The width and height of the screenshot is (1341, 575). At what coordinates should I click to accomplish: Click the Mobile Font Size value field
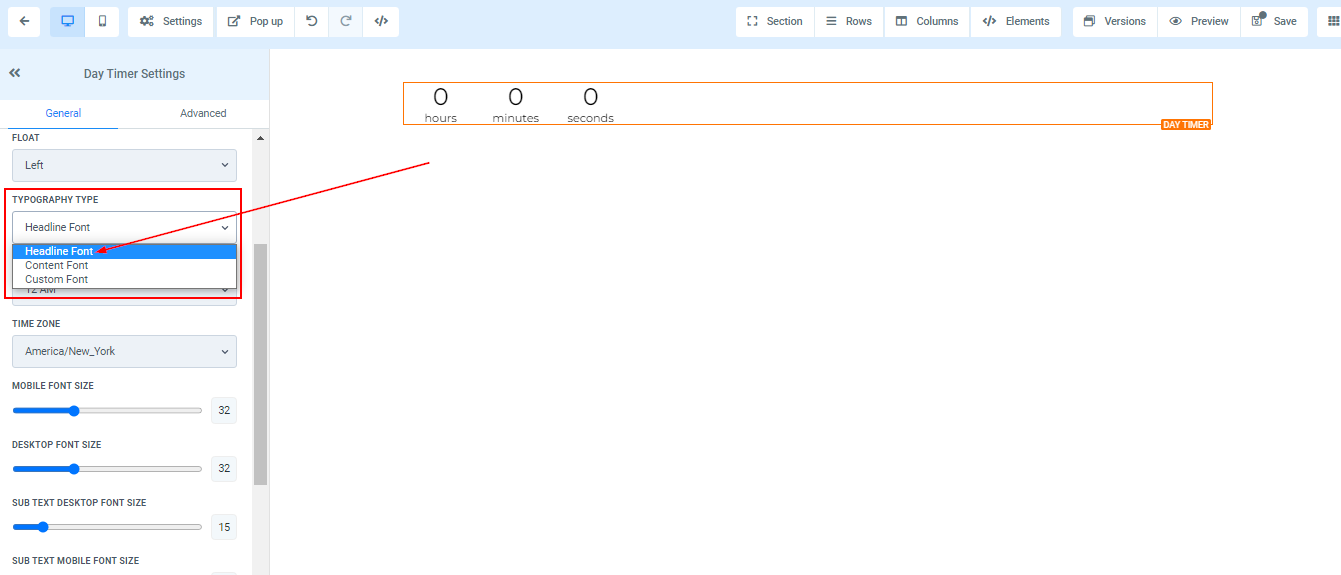(x=224, y=410)
